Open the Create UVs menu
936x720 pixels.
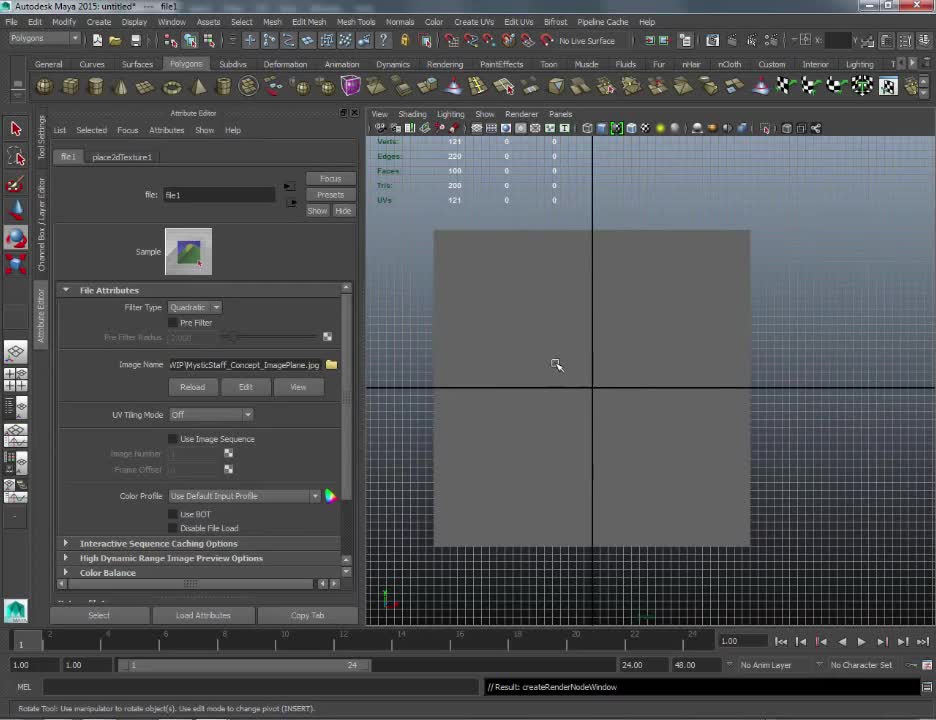[x=473, y=22]
